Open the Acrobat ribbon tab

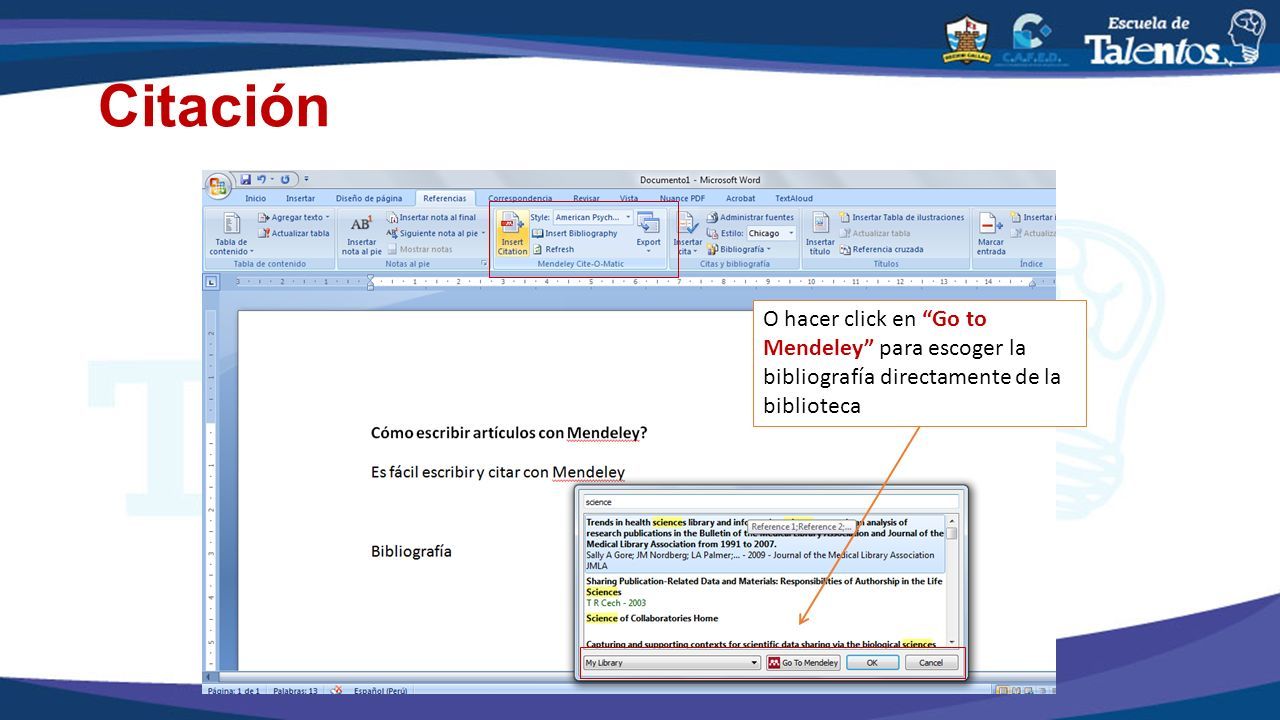click(x=741, y=198)
